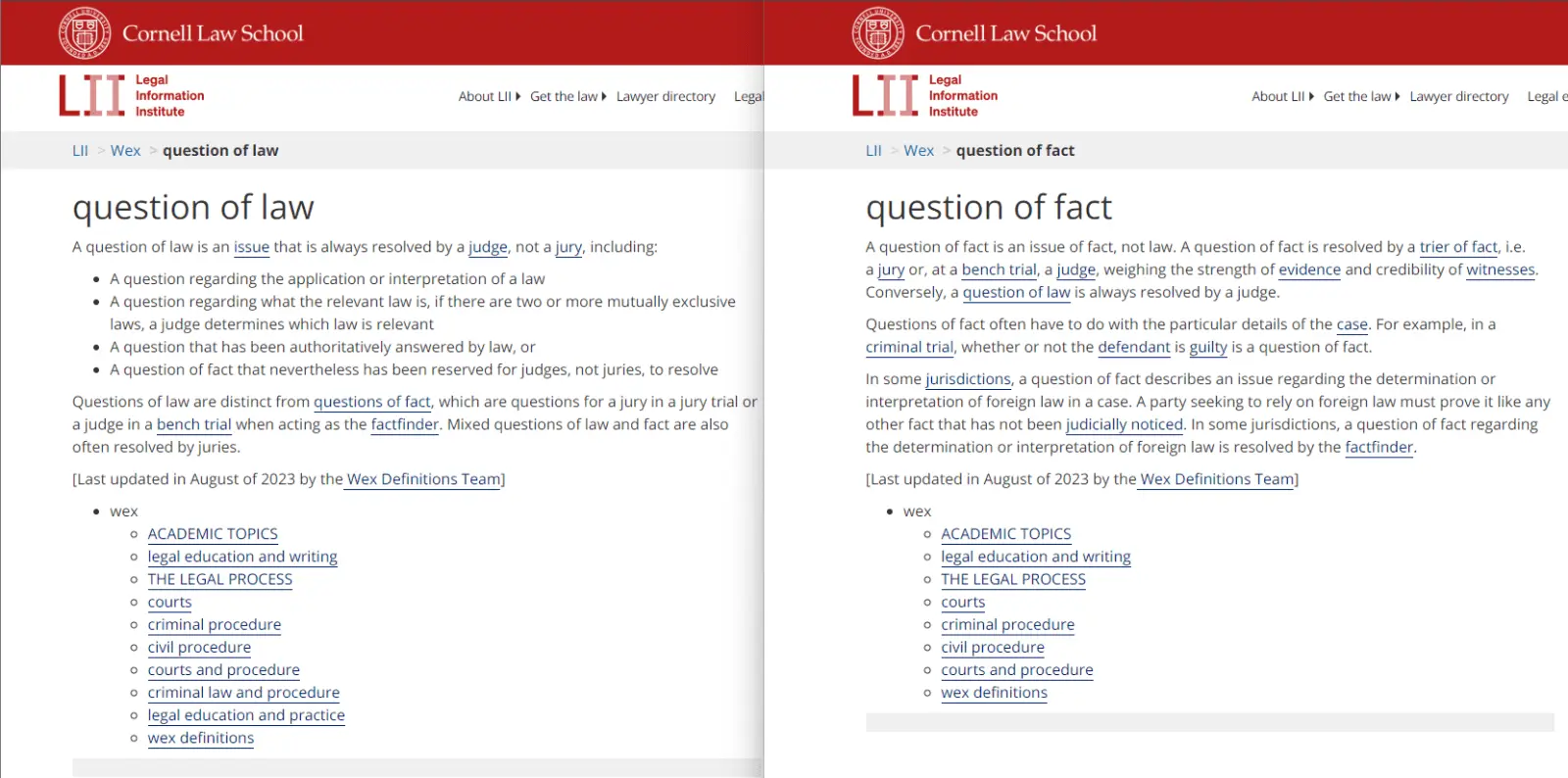
Task: Open THE LEGAL PROCESS on question of law page
Action: [220, 579]
